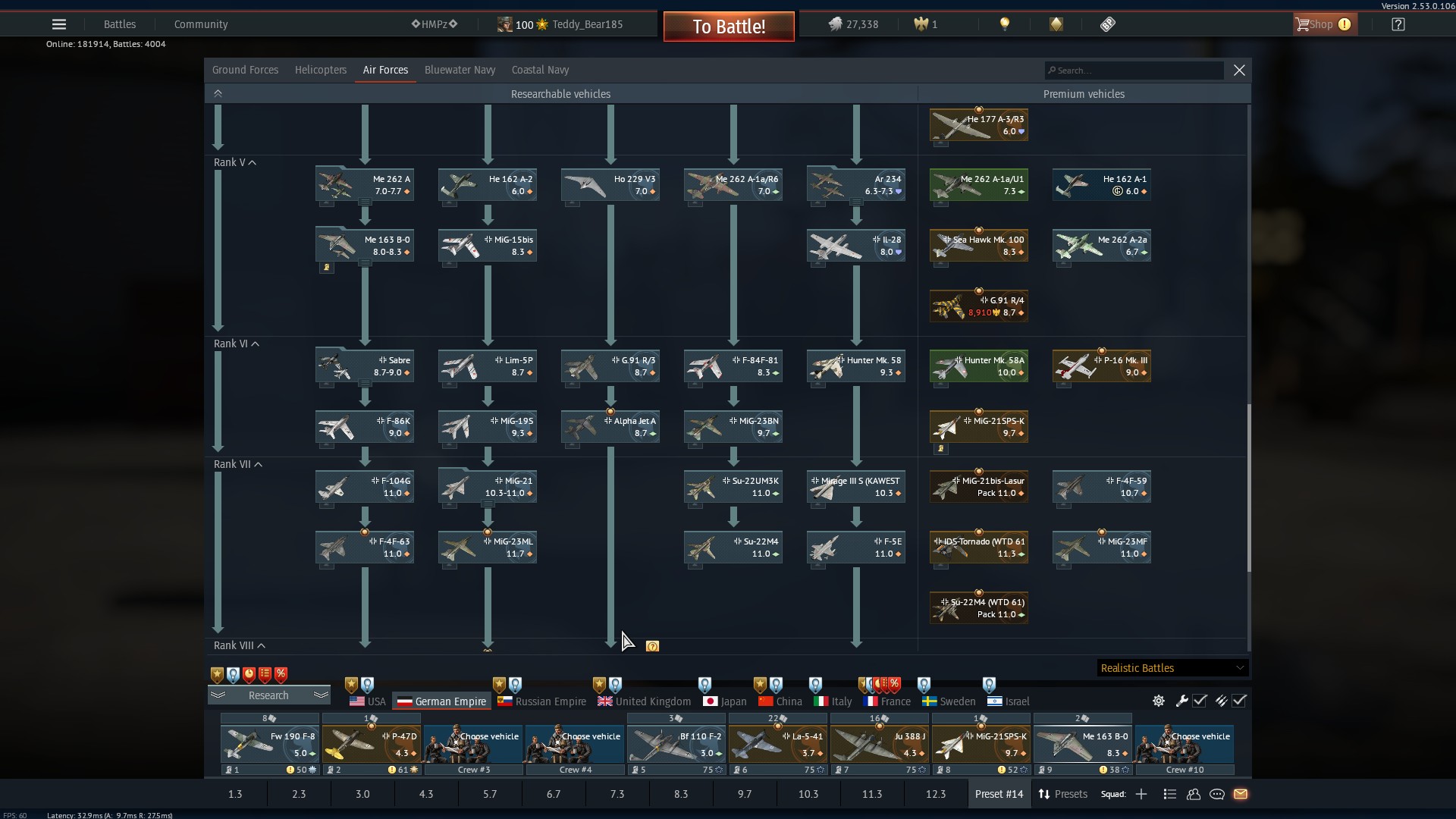Open the Community menu
1456x819 pixels.
[x=201, y=24]
